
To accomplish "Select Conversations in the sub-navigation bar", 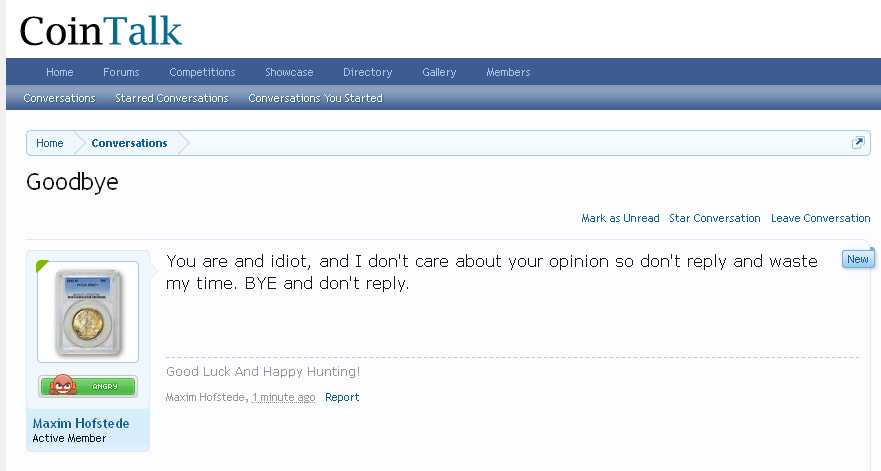I will [59, 98].
